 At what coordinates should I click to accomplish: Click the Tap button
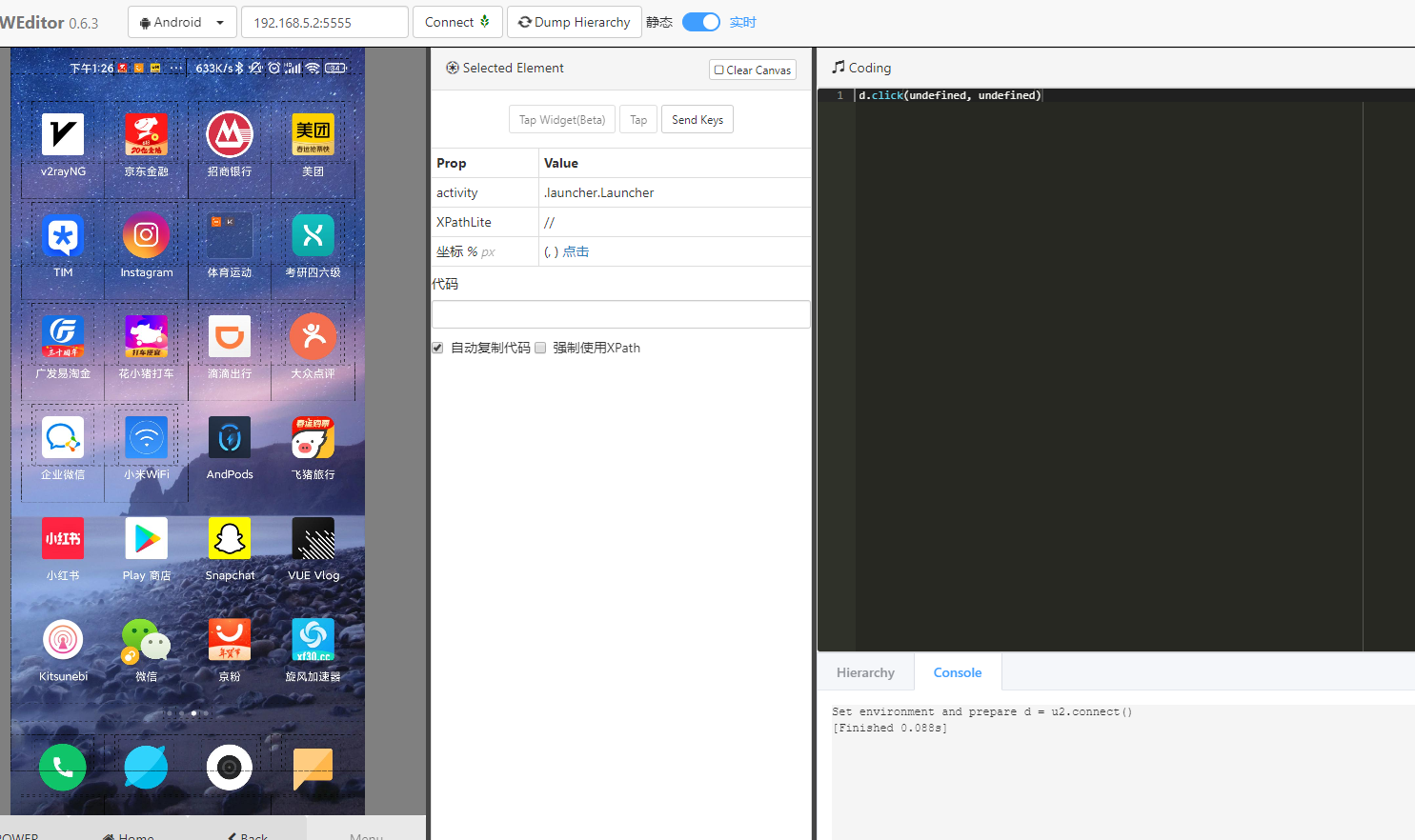(638, 120)
